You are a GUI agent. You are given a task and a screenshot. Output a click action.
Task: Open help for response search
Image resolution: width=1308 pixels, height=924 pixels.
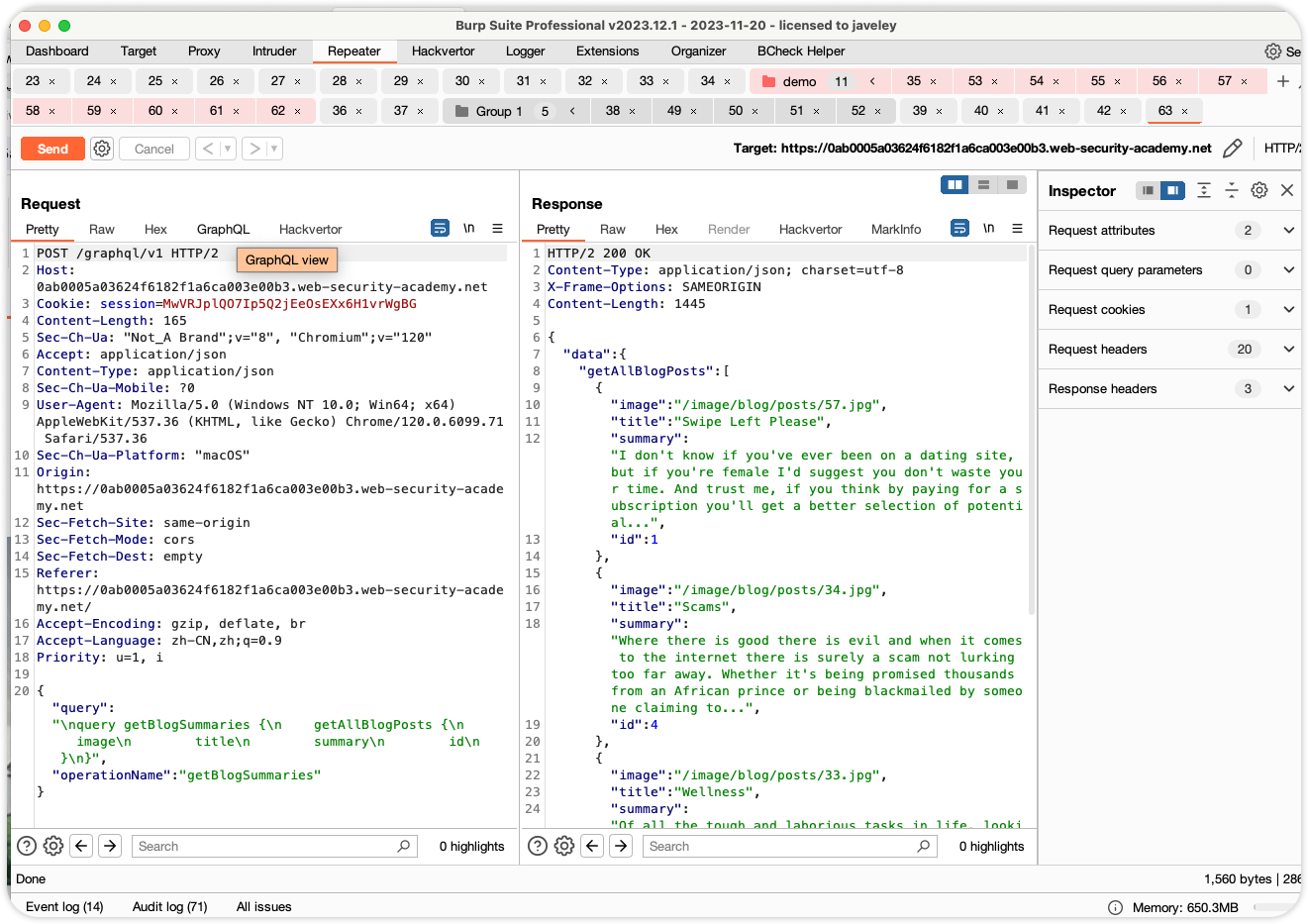click(537, 846)
